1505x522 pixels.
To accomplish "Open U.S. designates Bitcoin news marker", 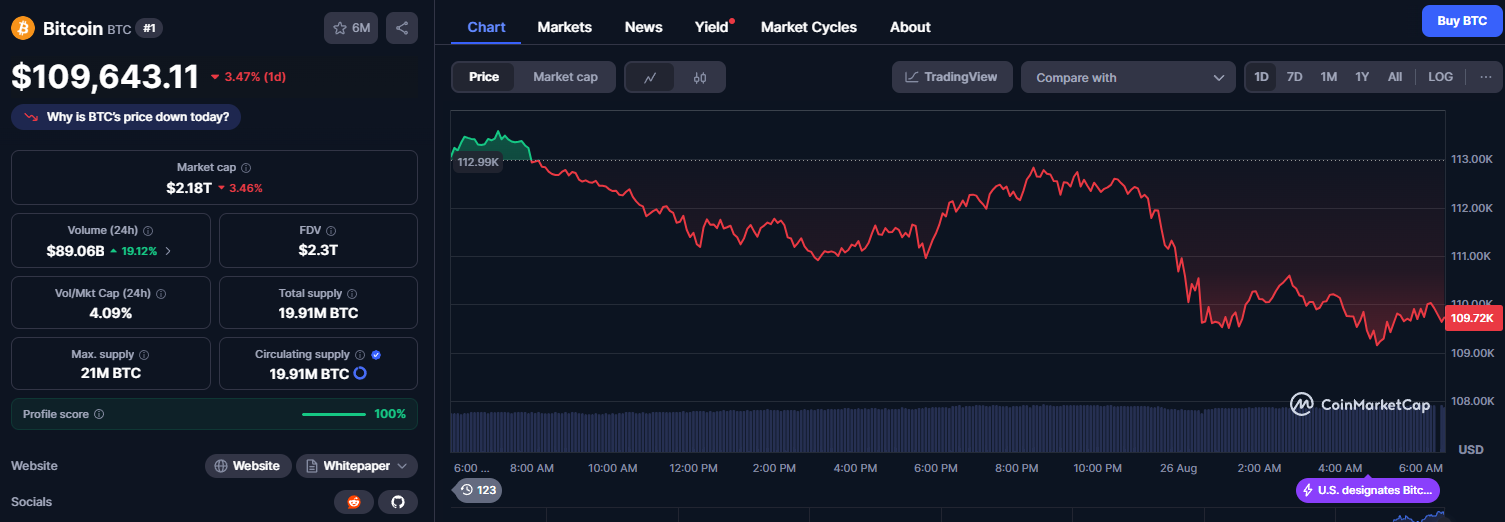I will 1367,490.
